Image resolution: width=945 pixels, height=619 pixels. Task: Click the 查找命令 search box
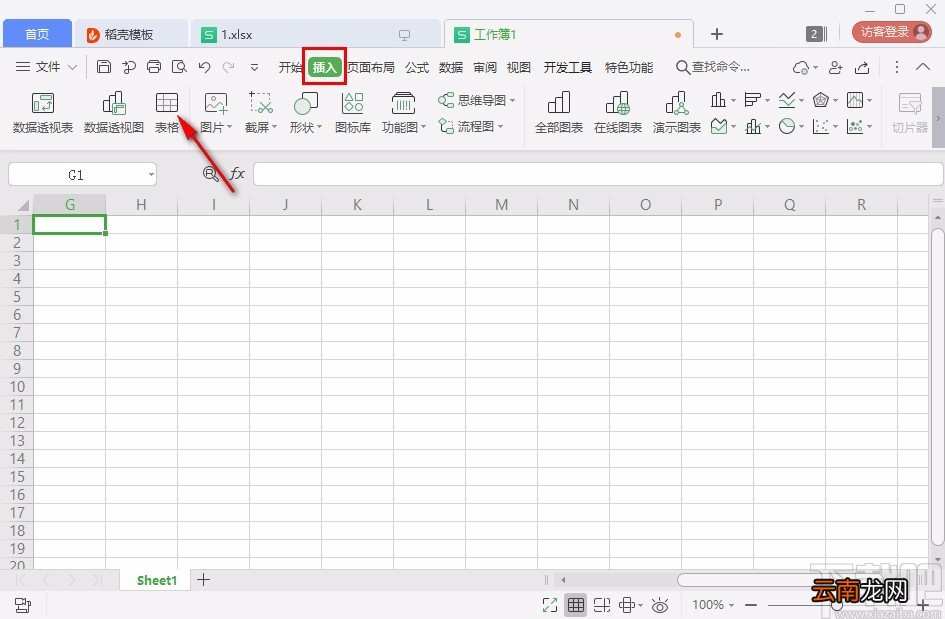click(x=714, y=67)
